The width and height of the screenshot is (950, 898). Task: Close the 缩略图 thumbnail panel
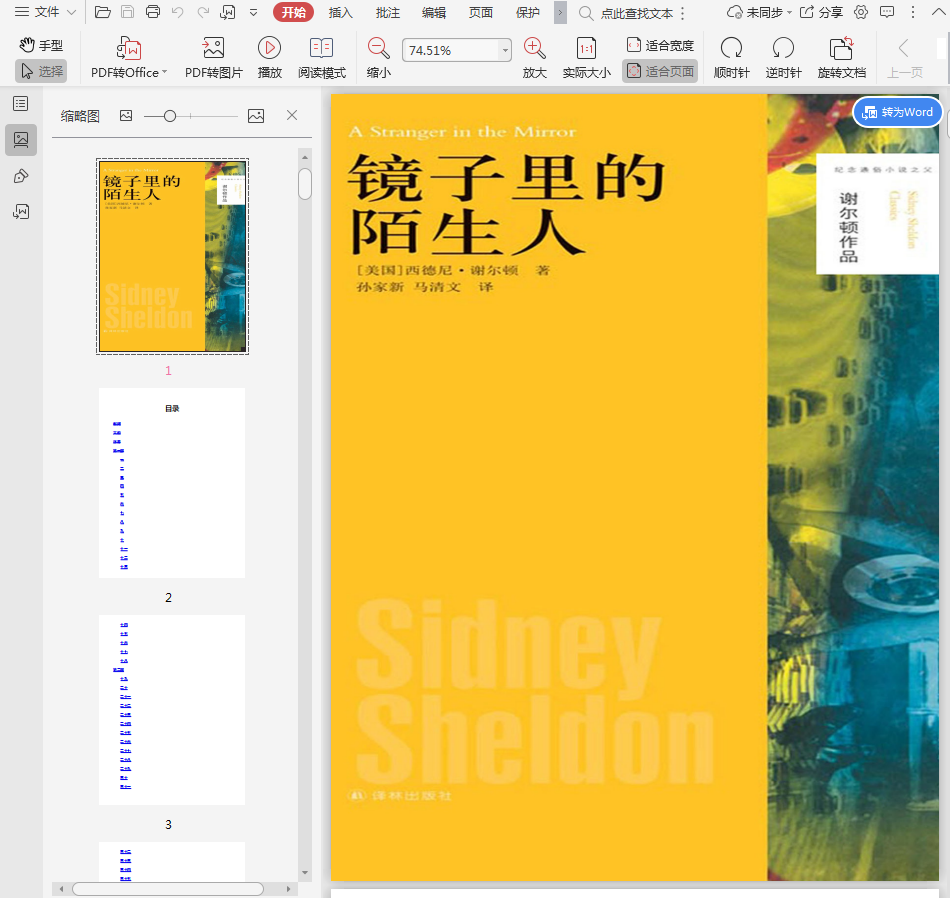coord(292,115)
